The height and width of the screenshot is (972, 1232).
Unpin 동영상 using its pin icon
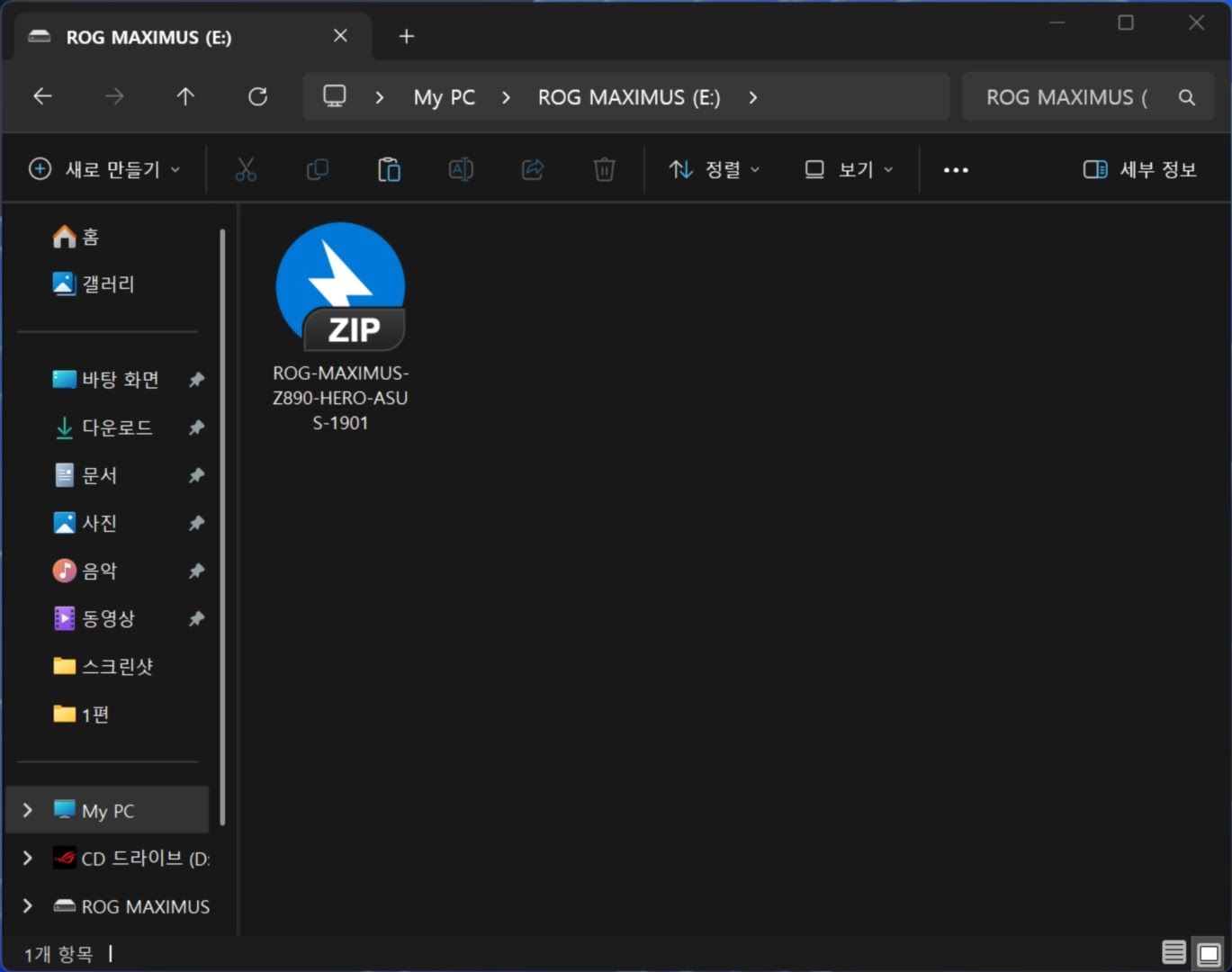coord(196,618)
